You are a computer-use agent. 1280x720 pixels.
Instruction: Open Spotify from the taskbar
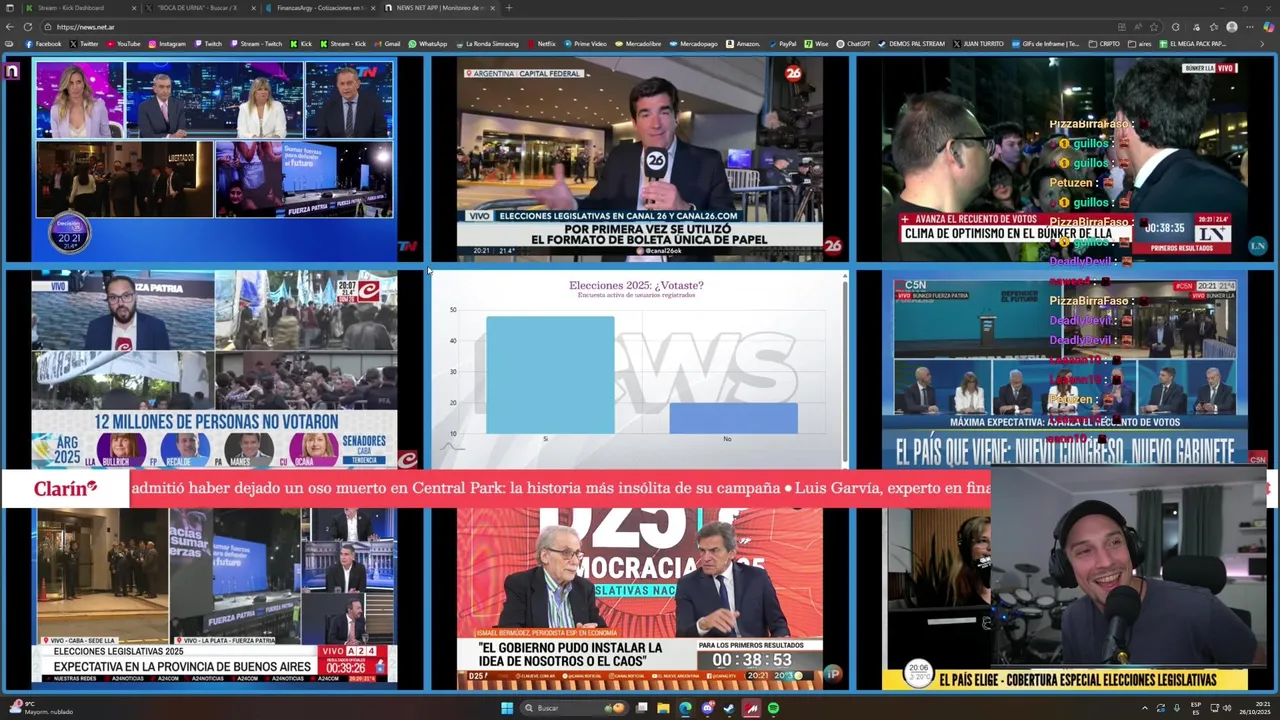pos(773,708)
